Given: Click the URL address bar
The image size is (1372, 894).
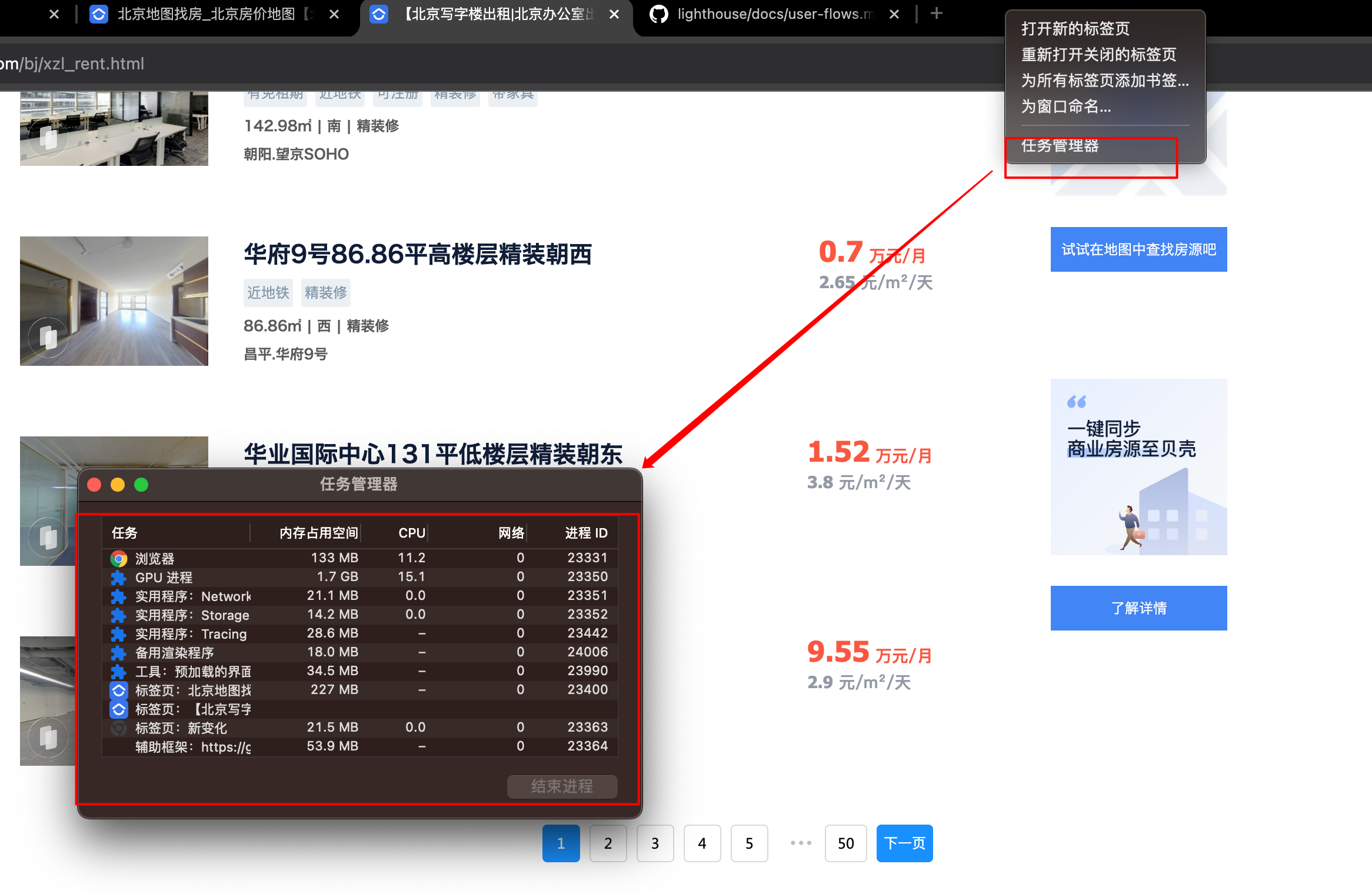Looking at the screenshot, I should pos(500,64).
